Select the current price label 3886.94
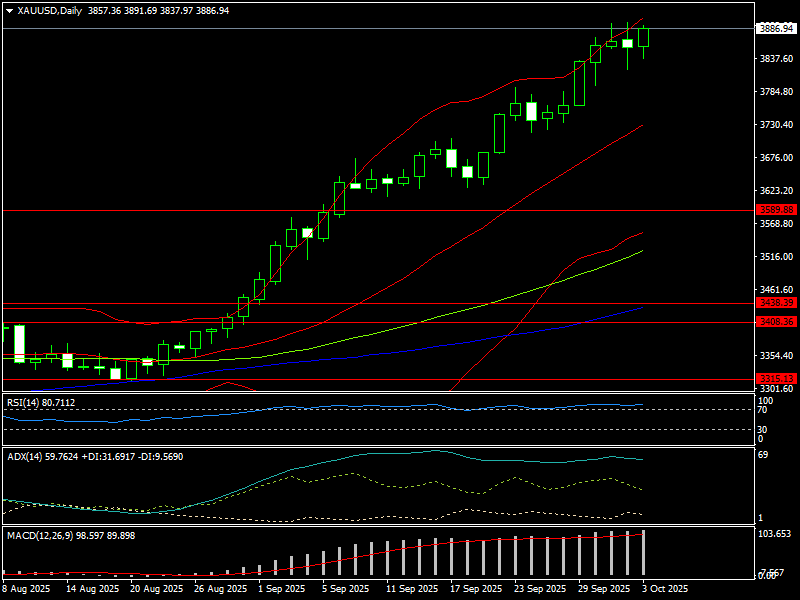This screenshot has width=800, height=600. [x=776, y=29]
